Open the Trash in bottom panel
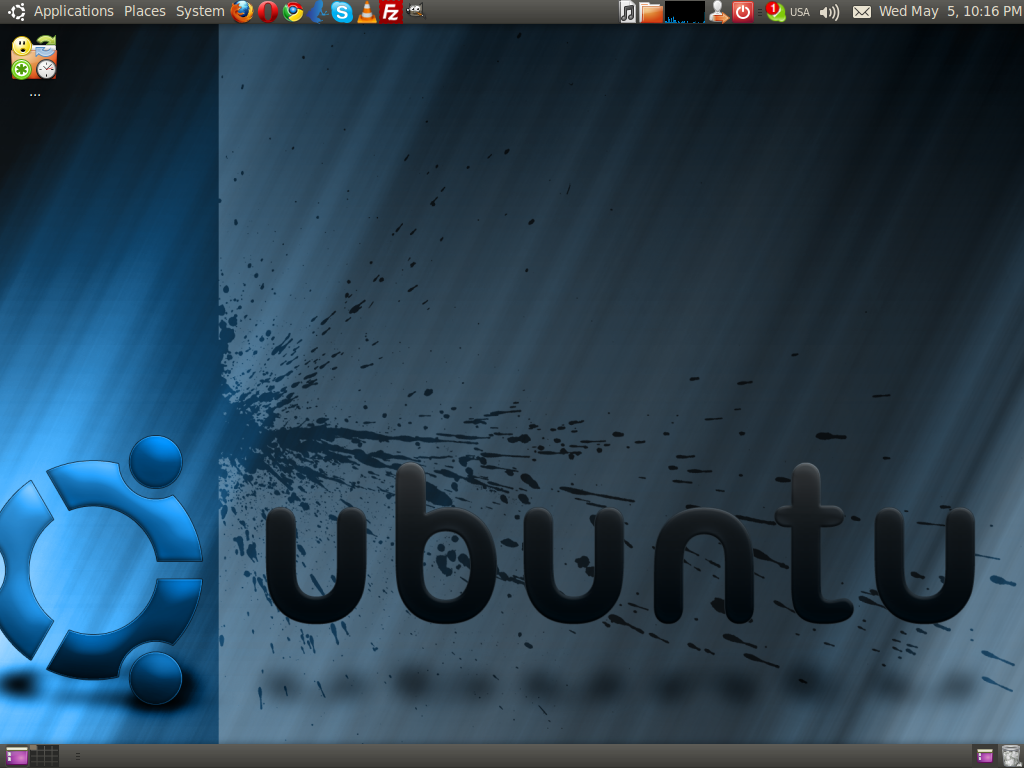Viewport: 1024px width, 768px height. tap(1010, 756)
